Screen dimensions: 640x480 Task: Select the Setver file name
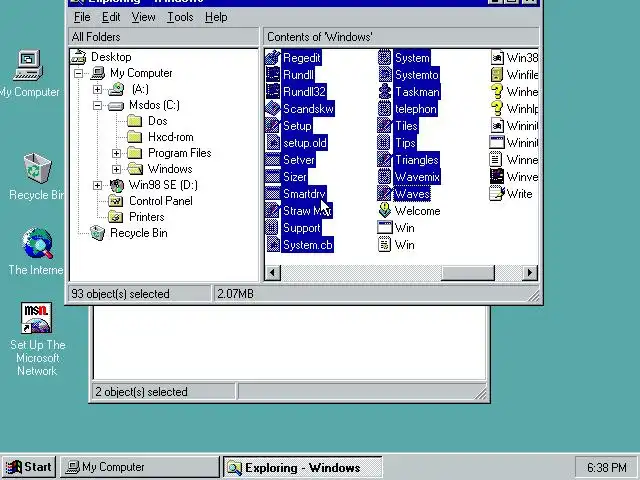pyautogui.click(x=299, y=160)
